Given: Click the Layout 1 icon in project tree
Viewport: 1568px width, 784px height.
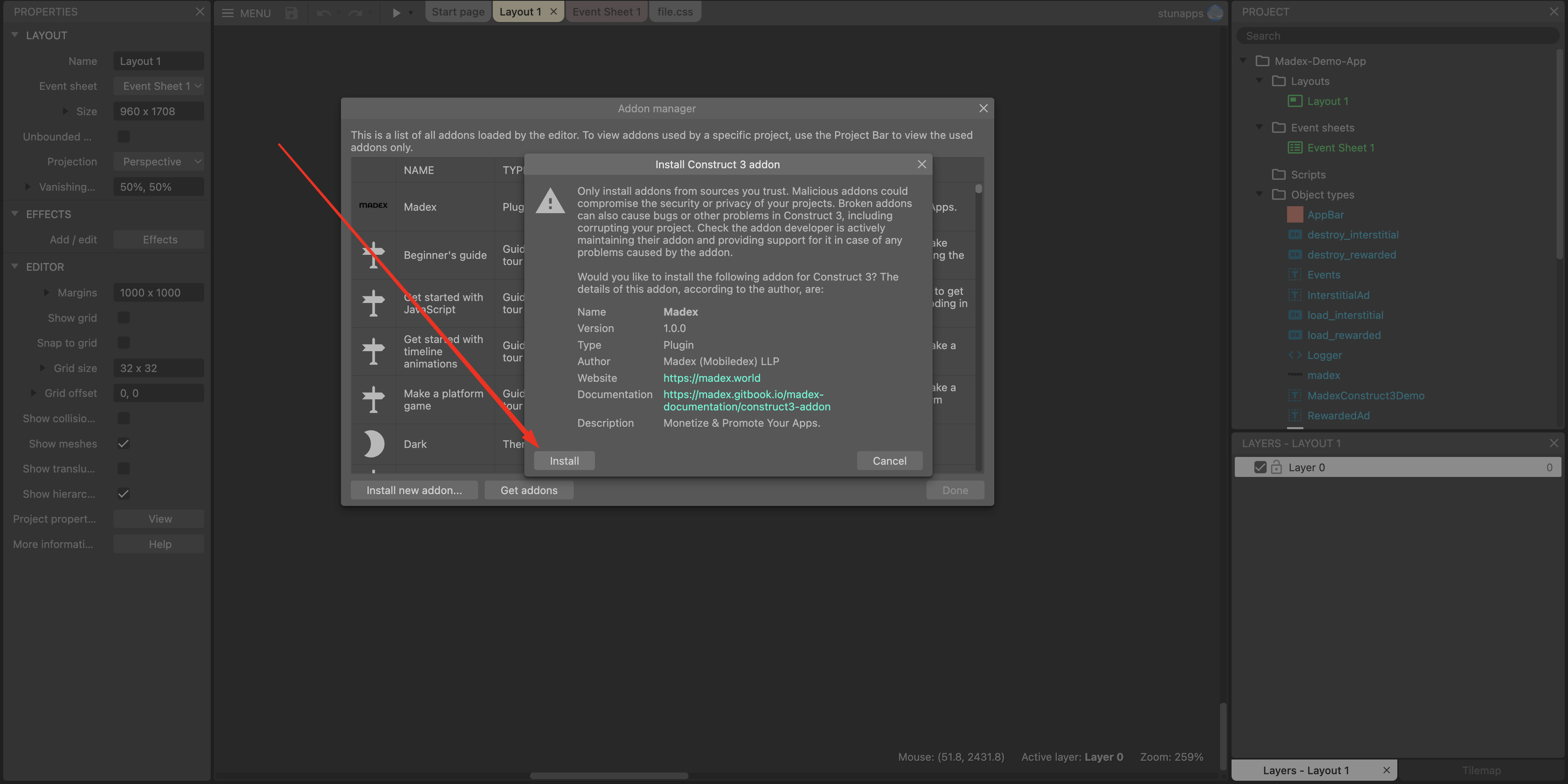Looking at the screenshot, I should coord(1295,101).
